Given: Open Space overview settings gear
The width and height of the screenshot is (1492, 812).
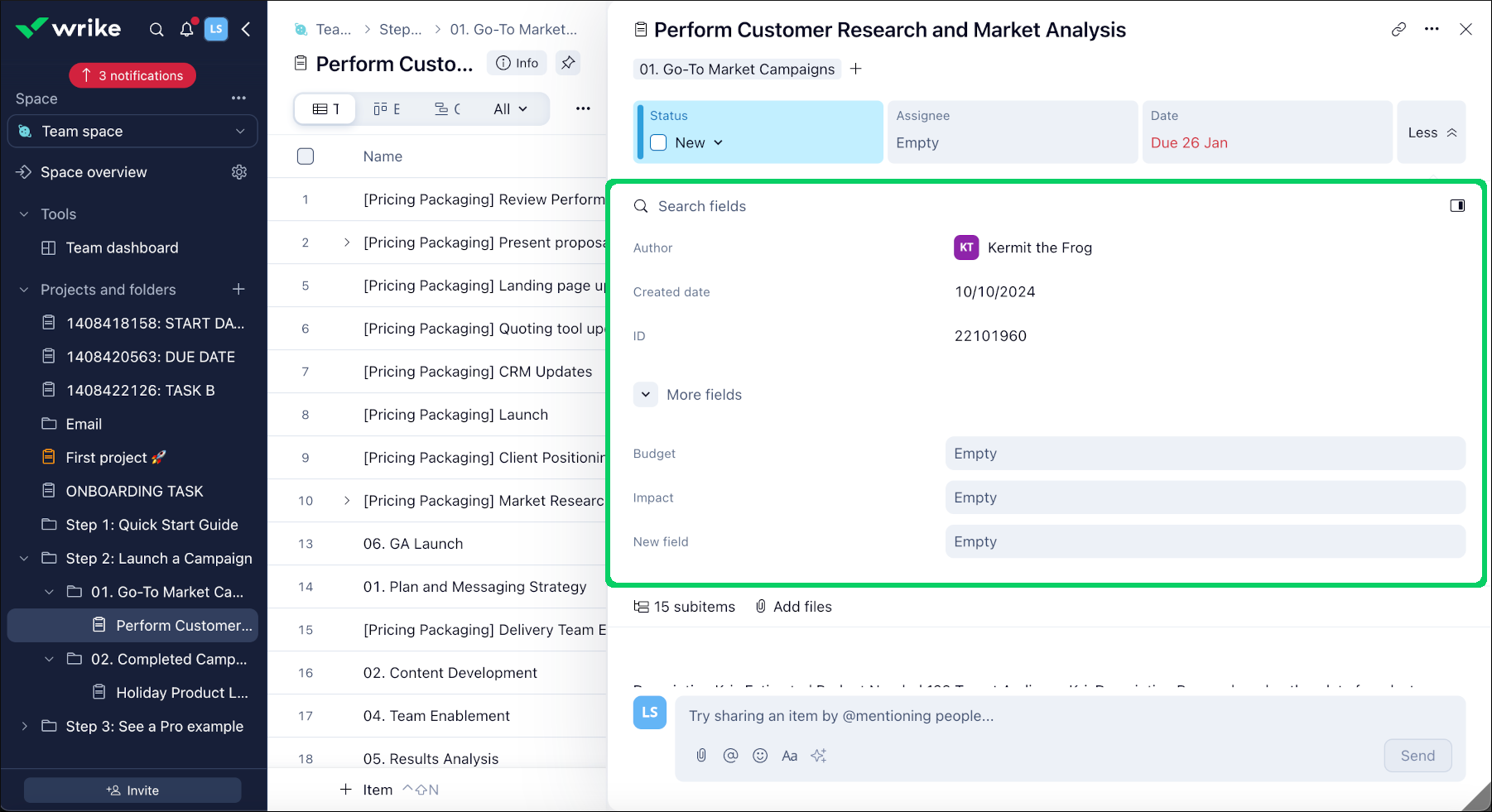Looking at the screenshot, I should 239,172.
